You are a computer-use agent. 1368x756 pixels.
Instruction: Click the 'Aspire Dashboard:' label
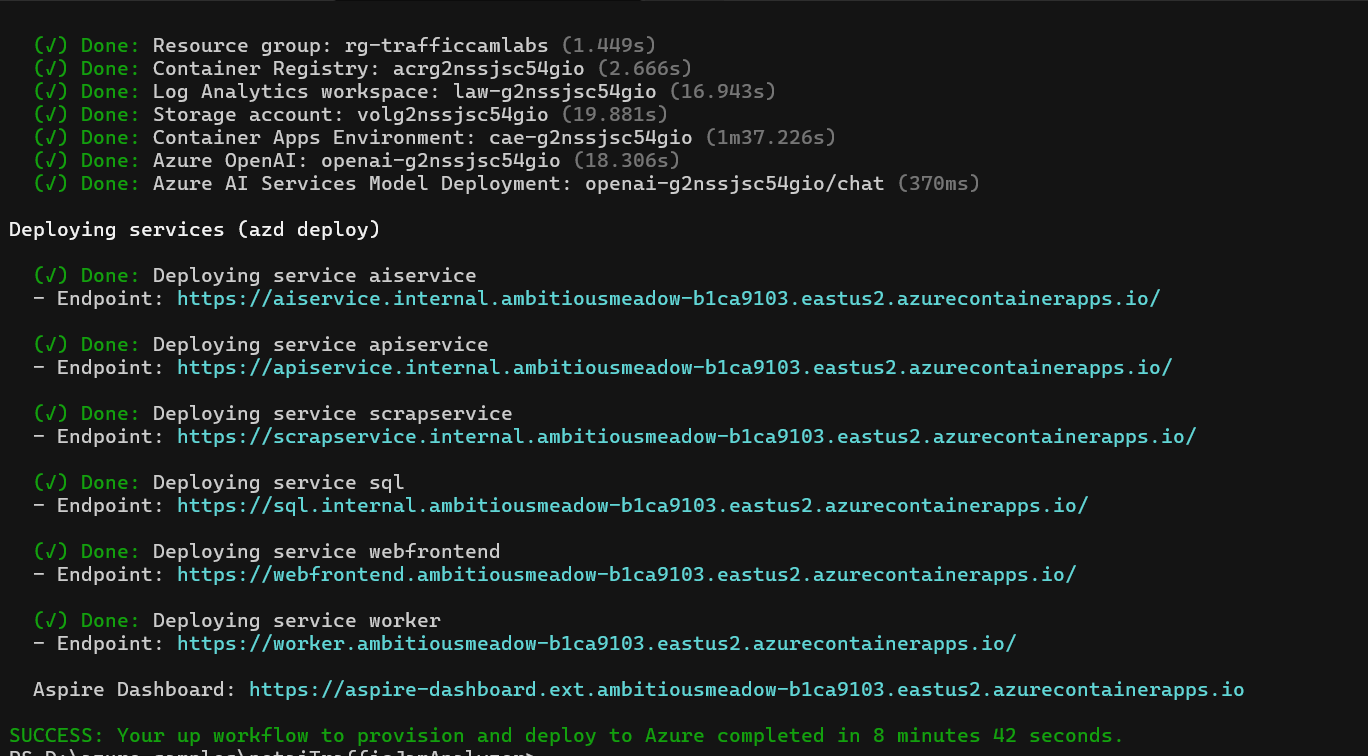tap(135, 689)
